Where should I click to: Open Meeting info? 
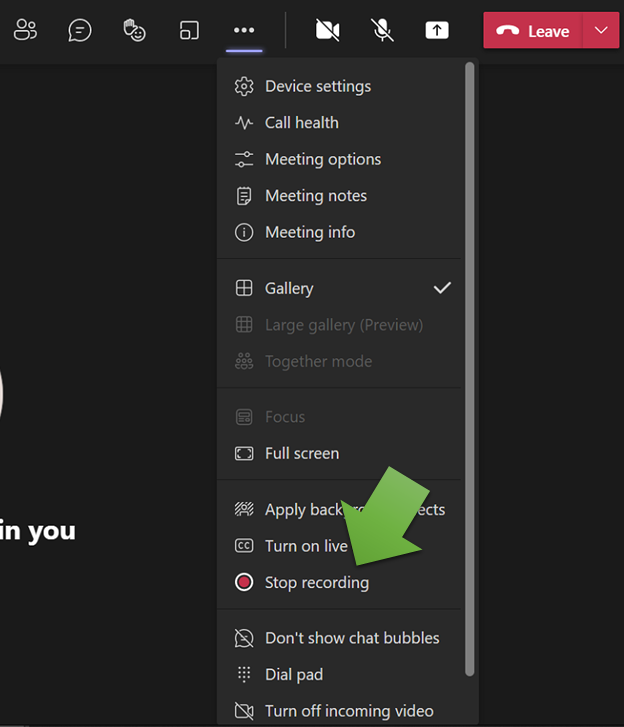(339, 232)
